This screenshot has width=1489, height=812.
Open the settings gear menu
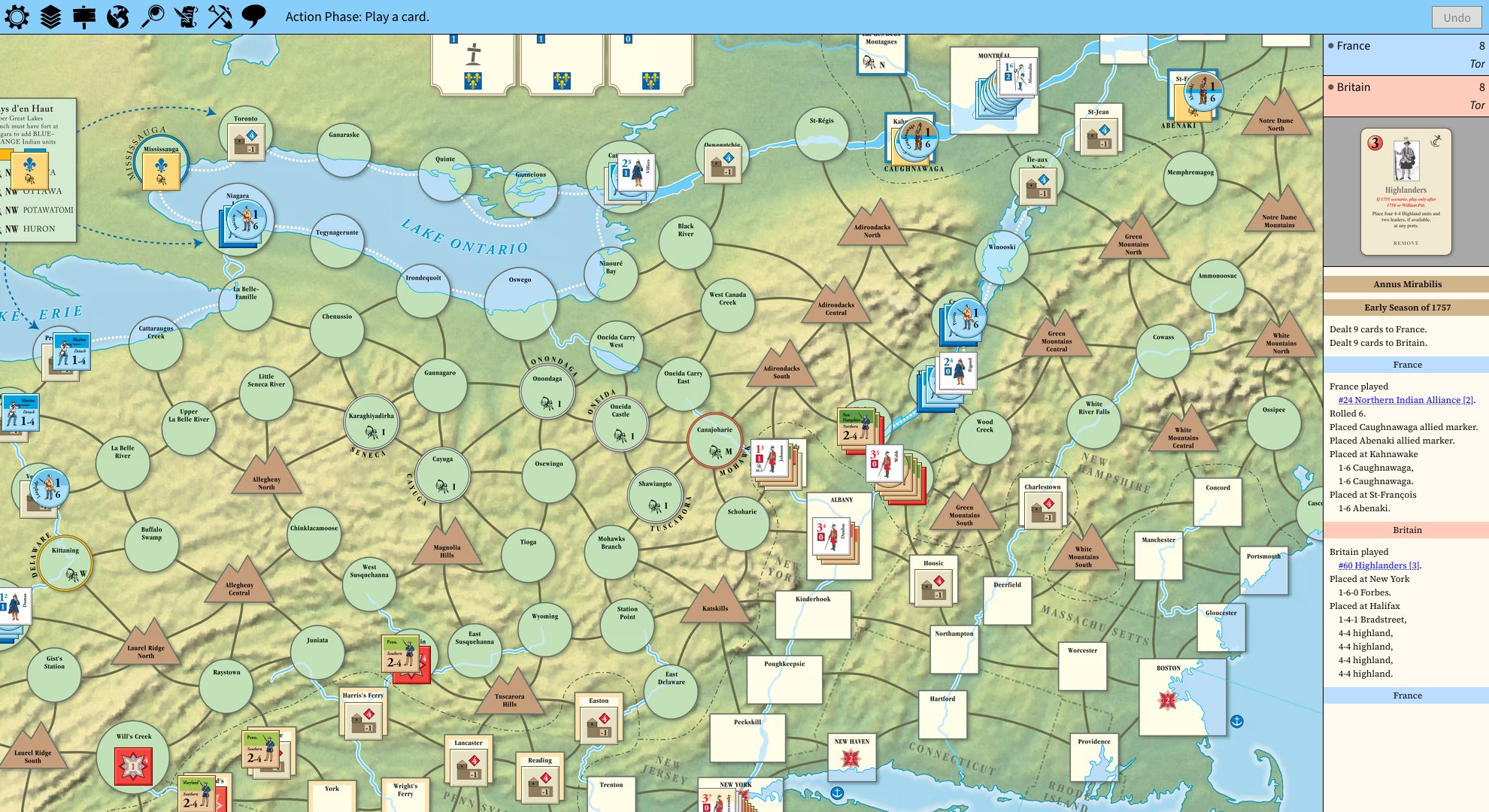pyautogui.click(x=17, y=17)
